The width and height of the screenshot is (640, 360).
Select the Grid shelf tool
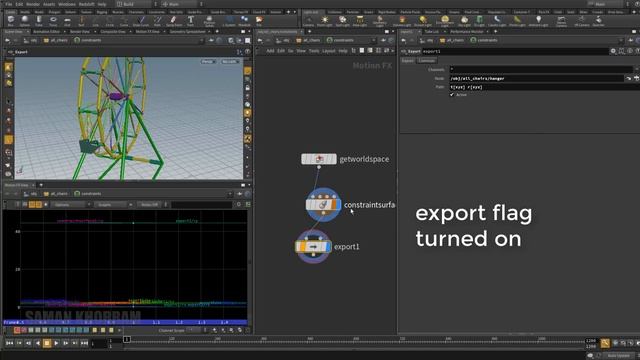67,21
